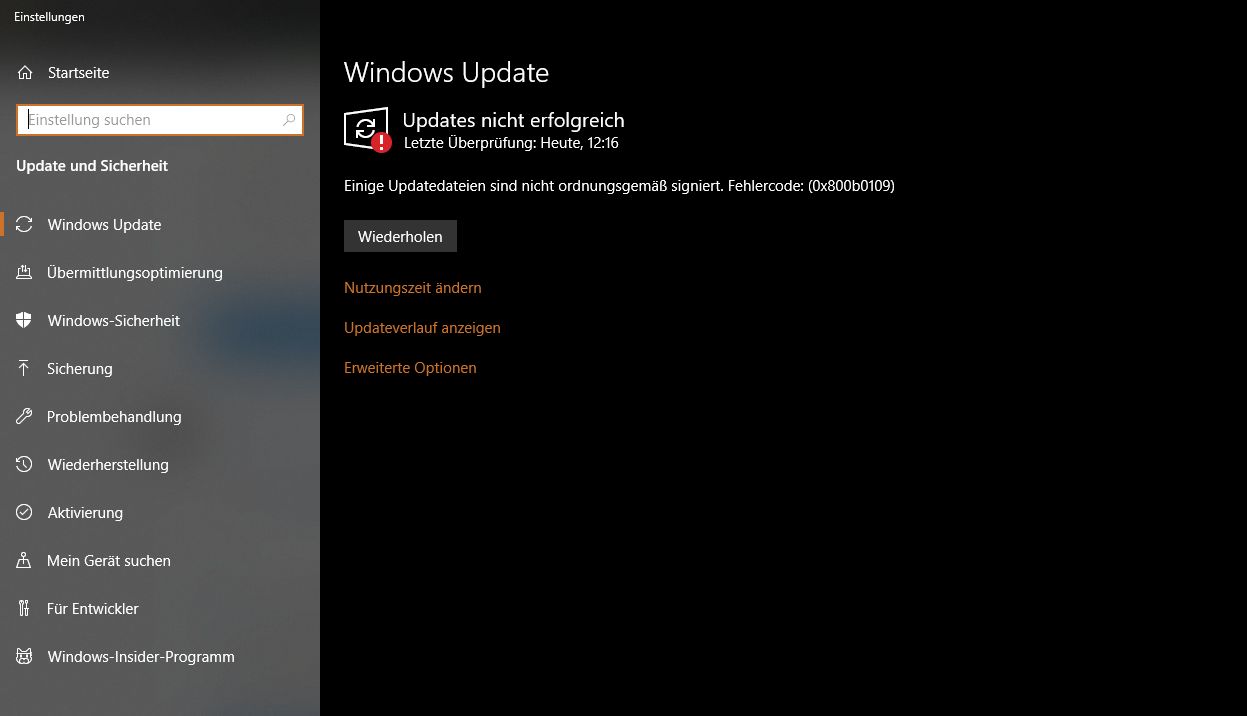Click the Aktivierung checkmark circle icon

25,513
